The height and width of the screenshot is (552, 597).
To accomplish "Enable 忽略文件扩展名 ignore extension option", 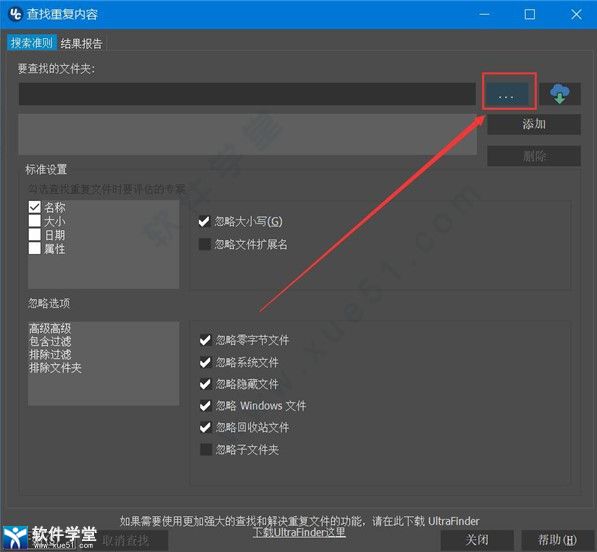I will point(204,244).
